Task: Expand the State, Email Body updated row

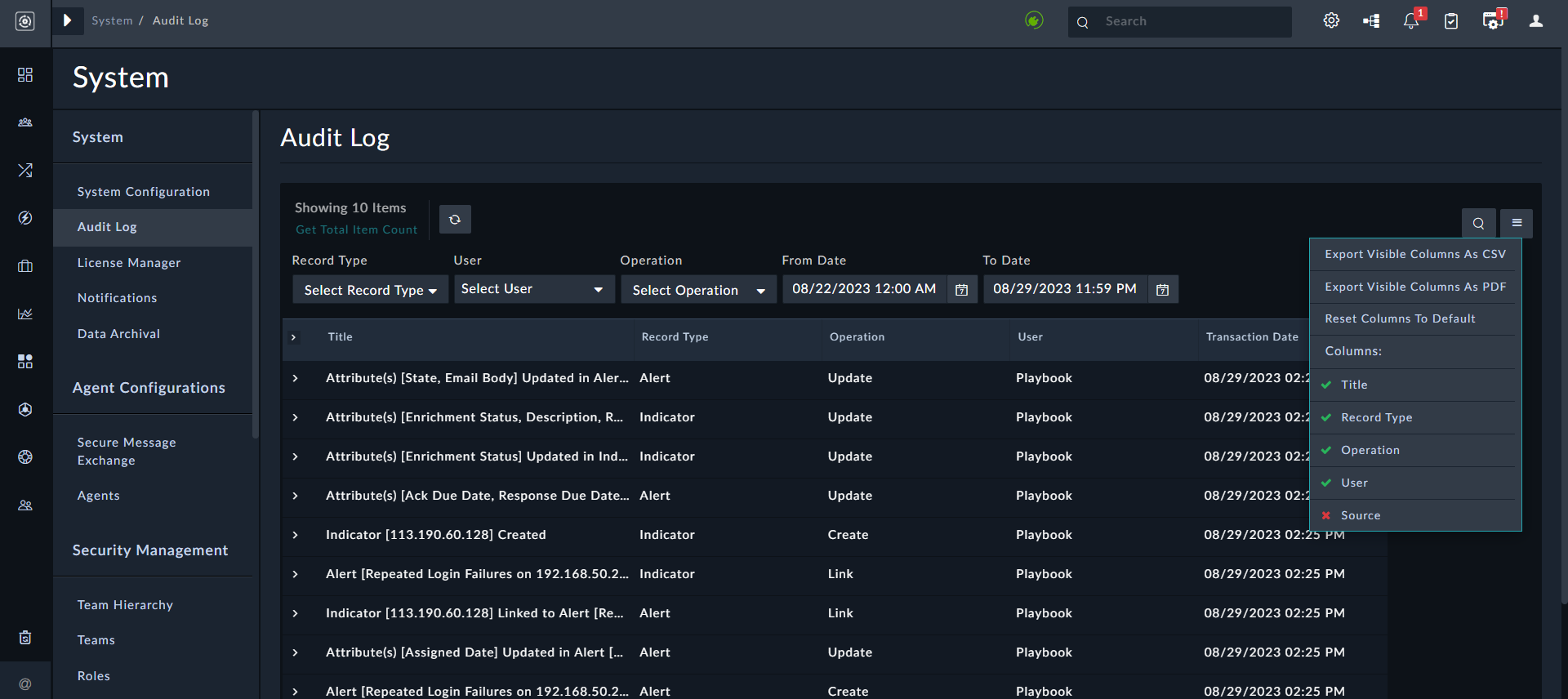Action: point(295,378)
